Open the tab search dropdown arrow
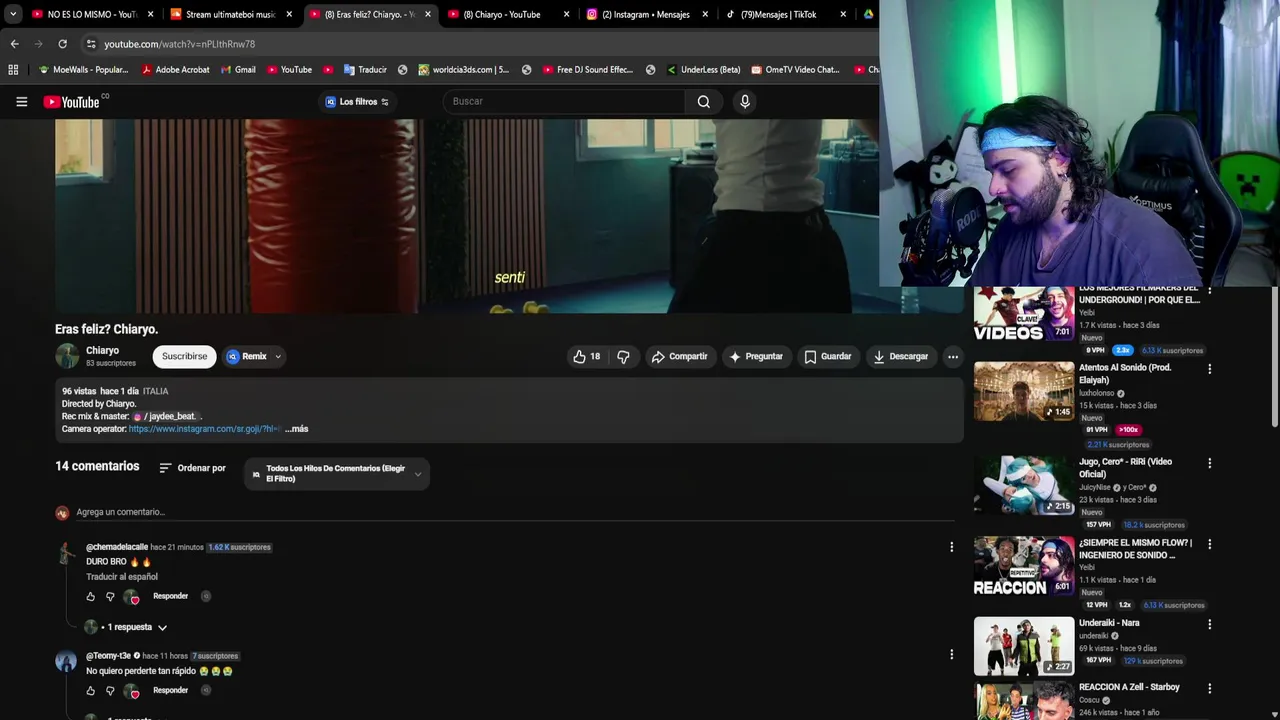The width and height of the screenshot is (1280, 720). 13,14
